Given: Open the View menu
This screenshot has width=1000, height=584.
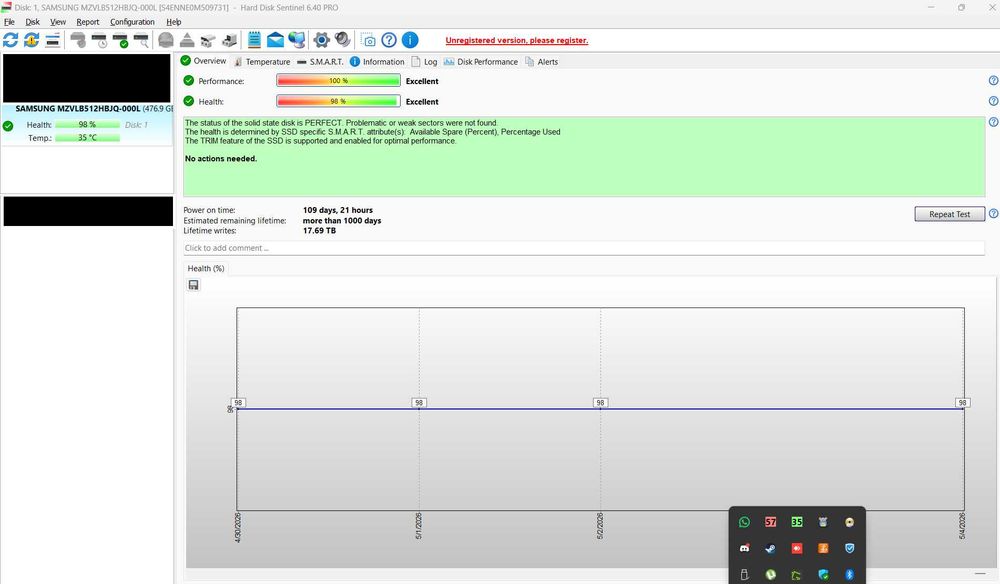Looking at the screenshot, I should click(x=58, y=22).
